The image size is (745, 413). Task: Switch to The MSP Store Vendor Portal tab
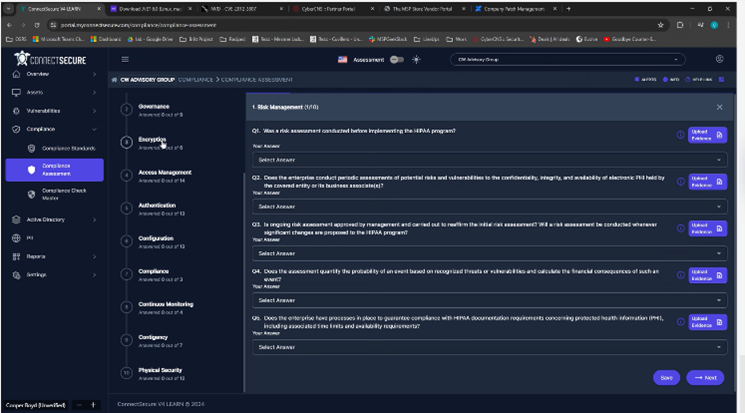[x=424, y=9]
